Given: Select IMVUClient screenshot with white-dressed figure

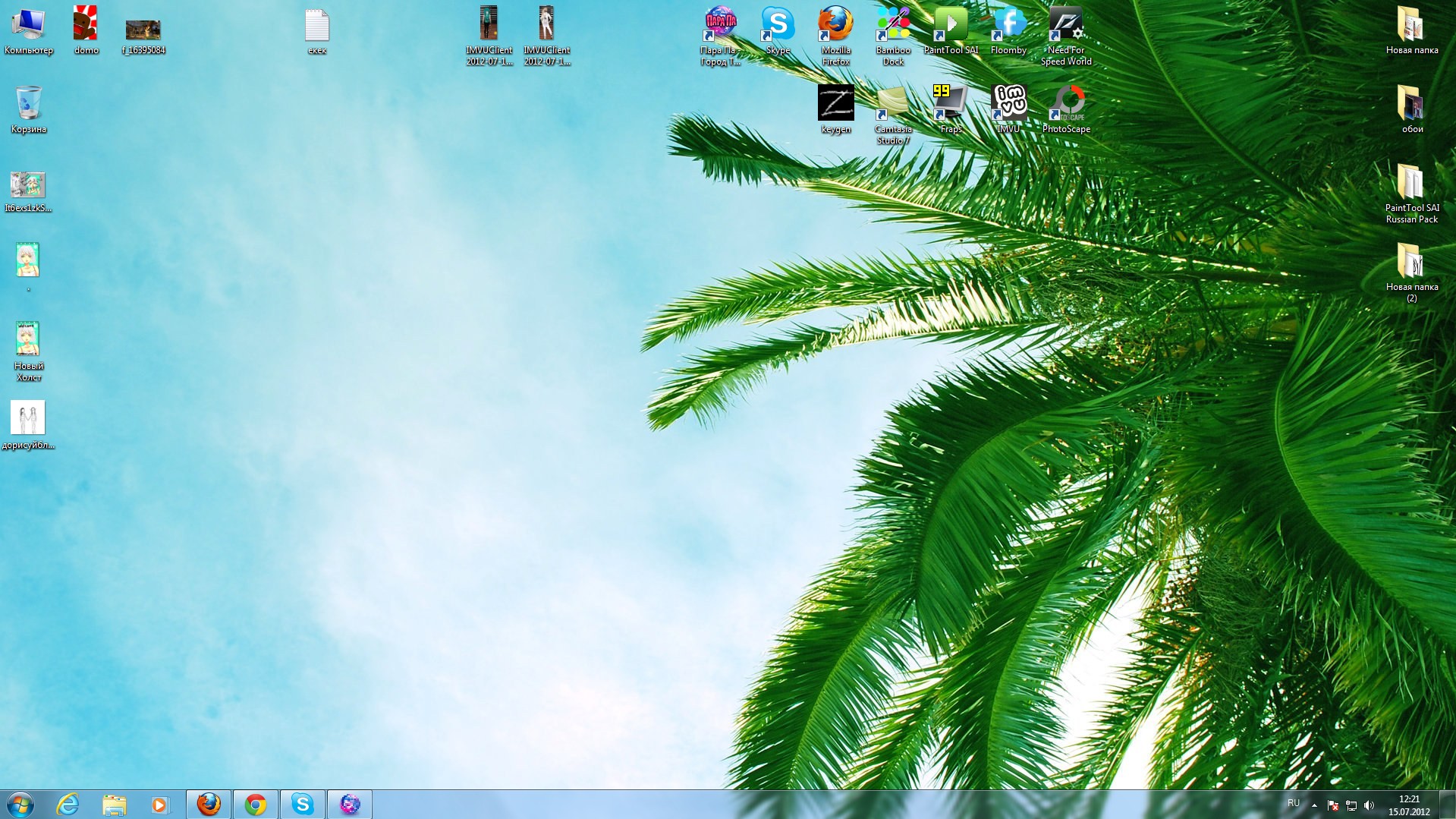Looking at the screenshot, I should pyautogui.click(x=547, y=36).
